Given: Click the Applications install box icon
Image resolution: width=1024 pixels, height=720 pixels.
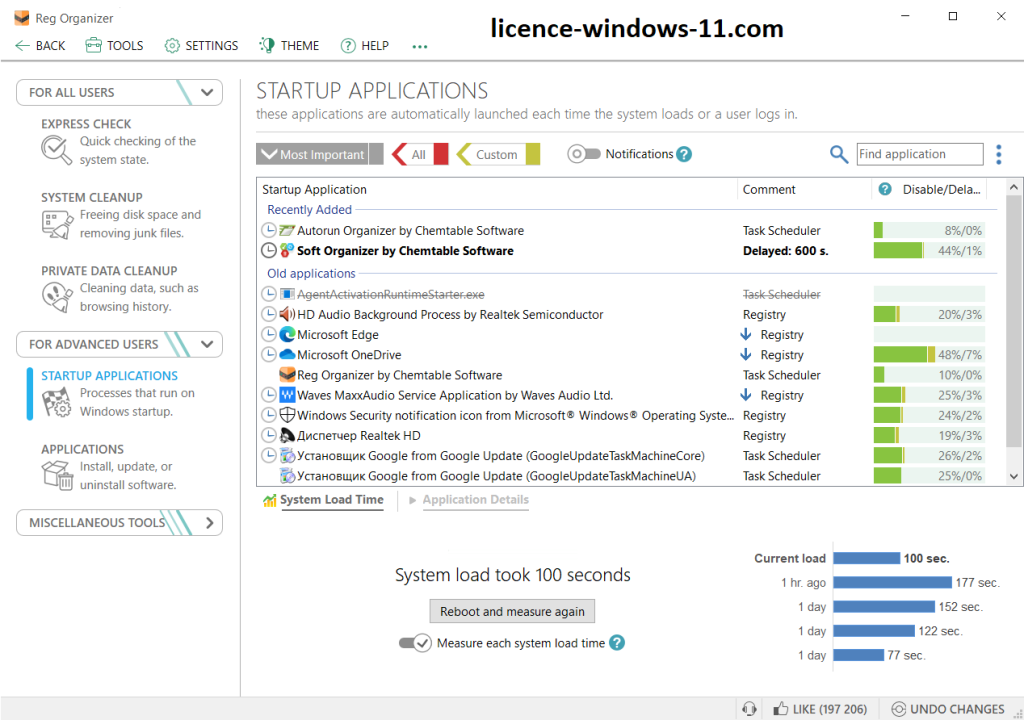Looking at the screenshot, I should pyautogui.click(x=57, y=475).
